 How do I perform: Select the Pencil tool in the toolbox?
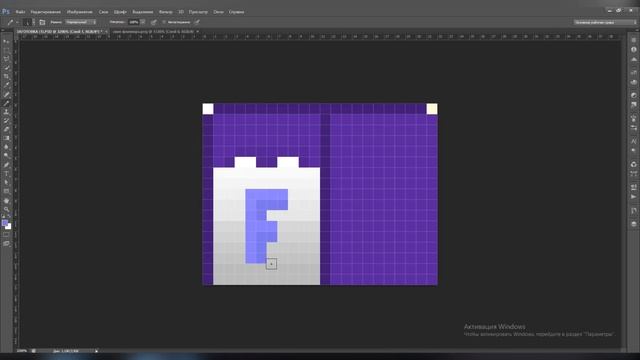tap(6, 103)
